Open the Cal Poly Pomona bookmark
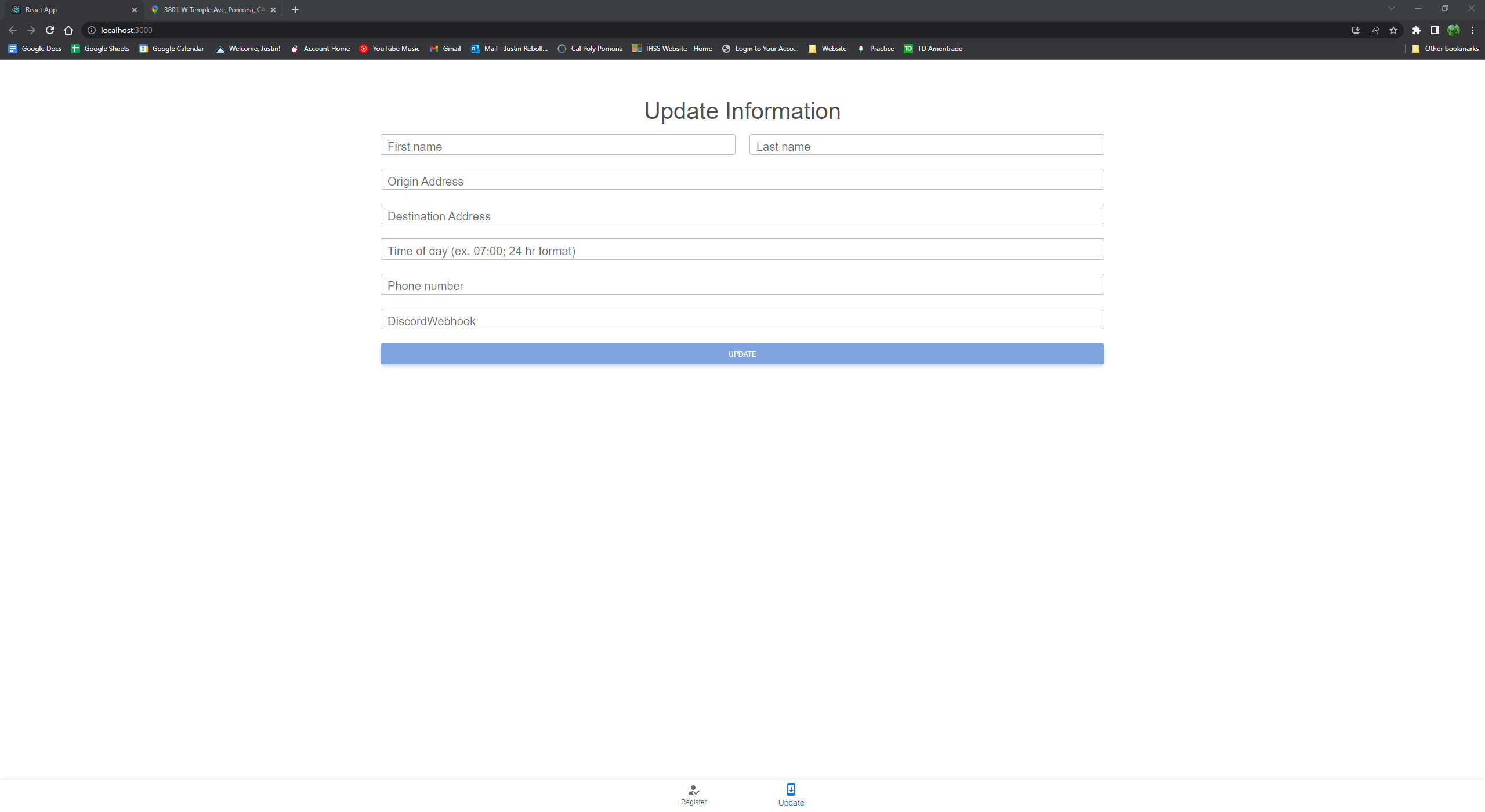Viewport: 1485px width, 812px height. tap(591, 49)
